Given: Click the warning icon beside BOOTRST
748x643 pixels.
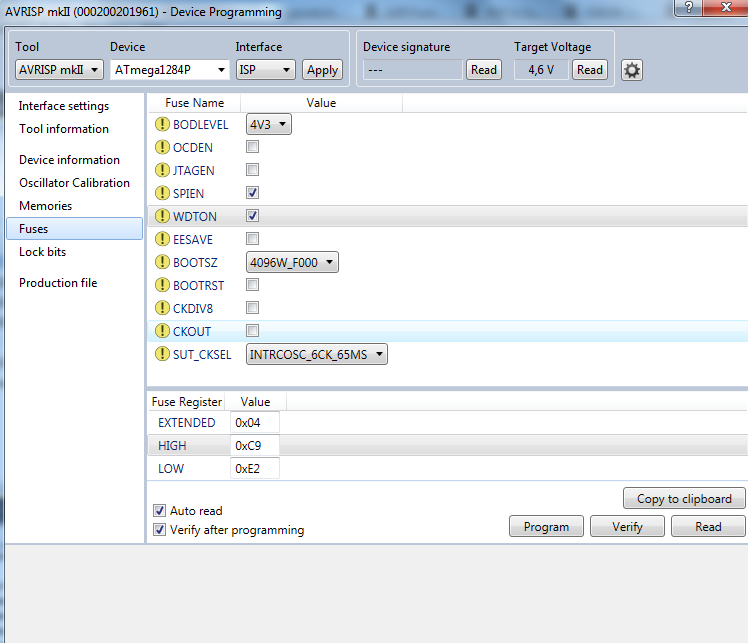Looking at the screenshot, I should 162,285.
